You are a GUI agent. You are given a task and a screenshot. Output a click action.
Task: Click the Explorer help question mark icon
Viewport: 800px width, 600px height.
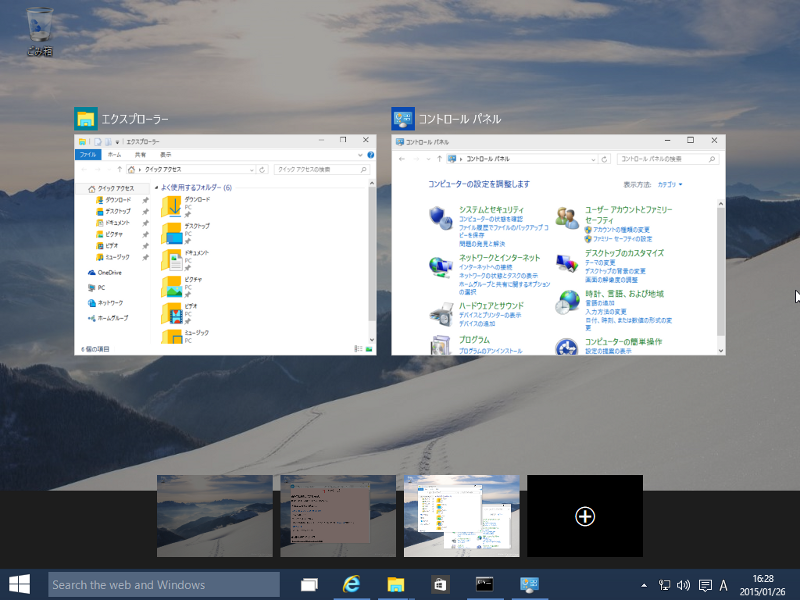(371, 155)
